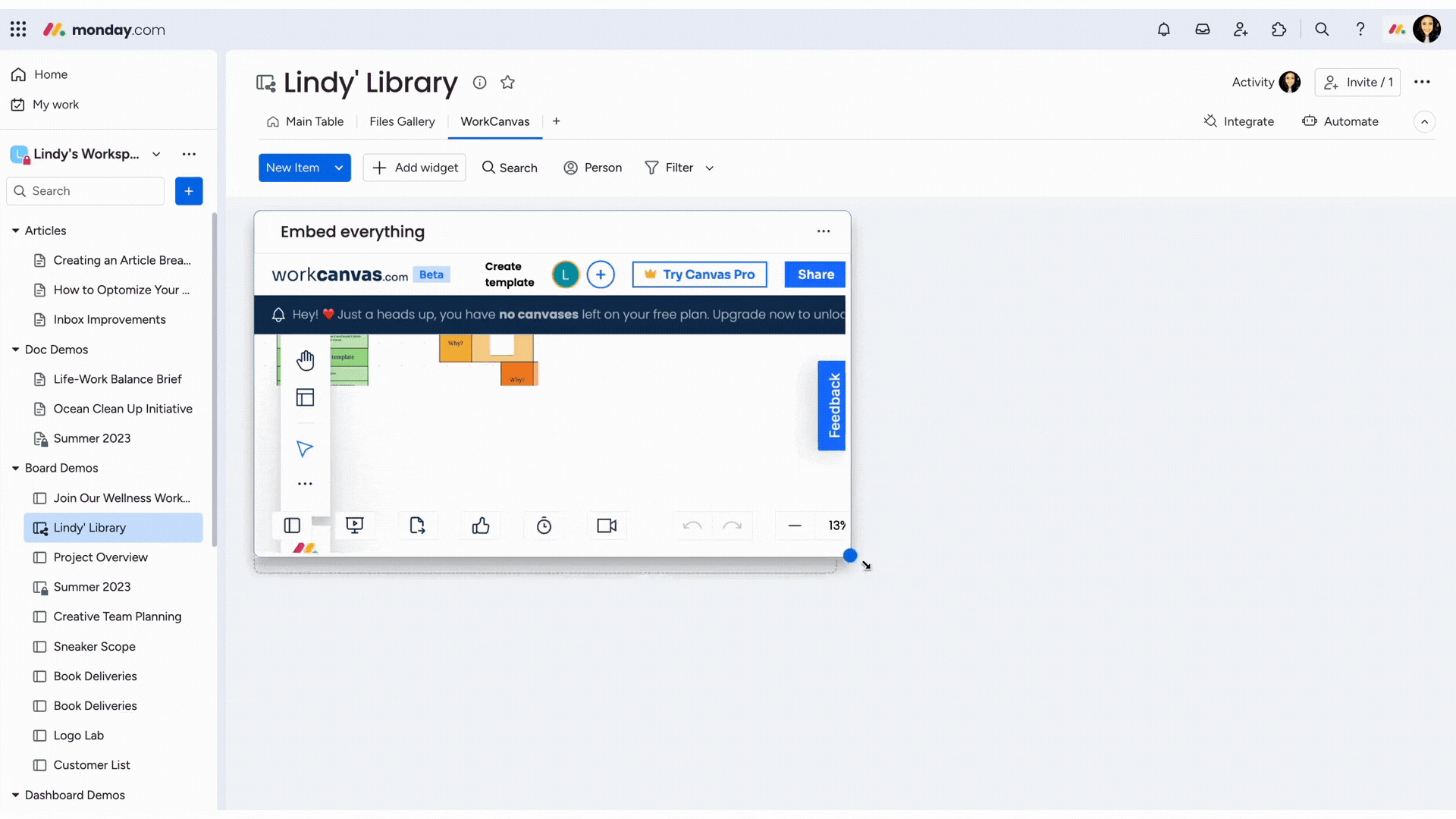Open the canvas timer tool
1456x819 pixels.
click(x=544, y=526)
